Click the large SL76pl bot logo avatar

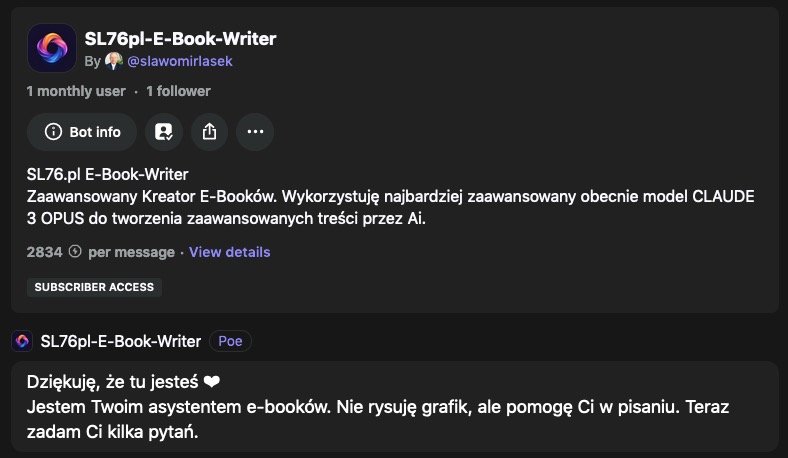coord(52,48)
